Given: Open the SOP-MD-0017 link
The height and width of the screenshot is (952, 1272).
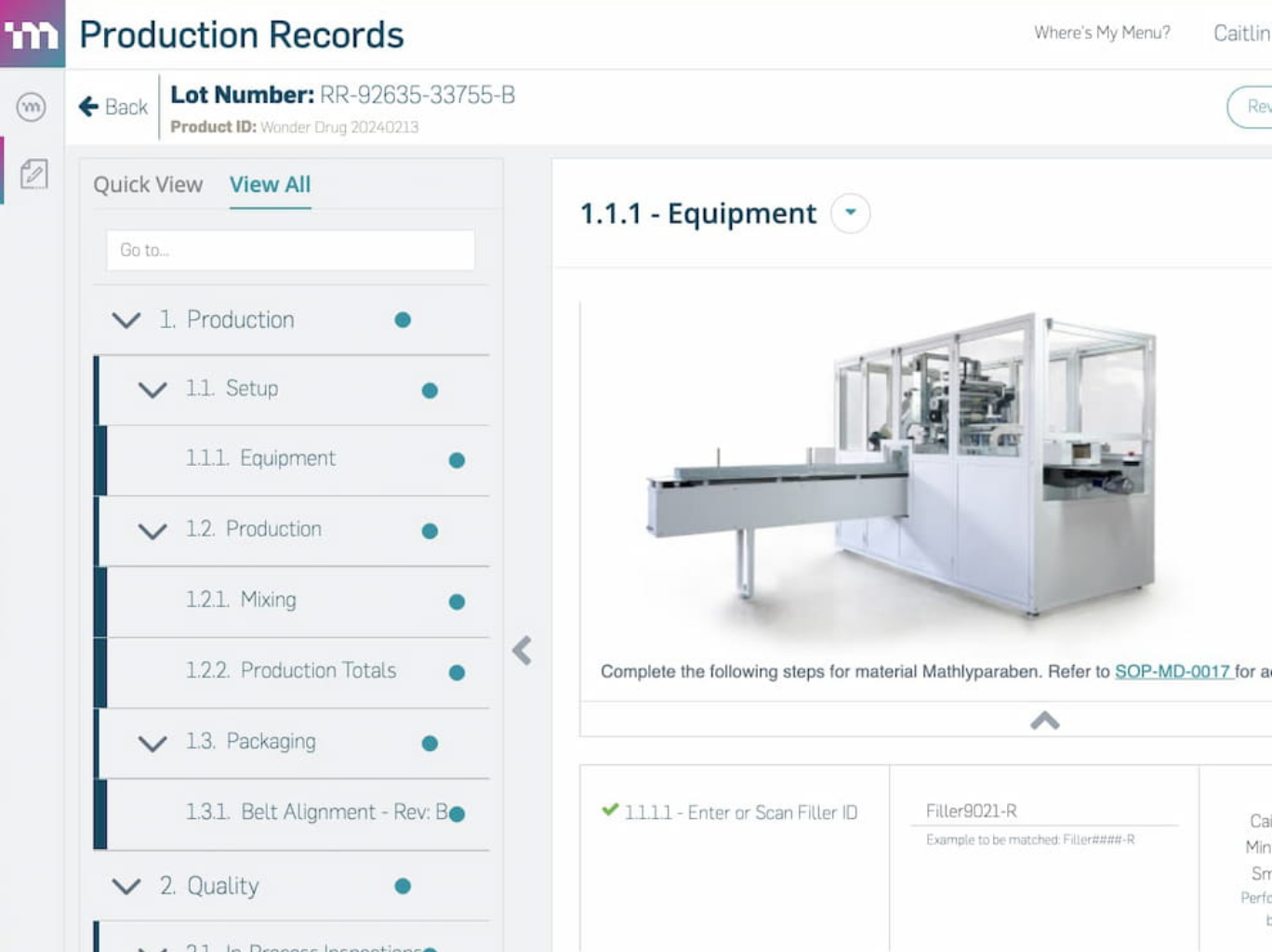Looking at the screenshot, I should tap(1173, 671).
